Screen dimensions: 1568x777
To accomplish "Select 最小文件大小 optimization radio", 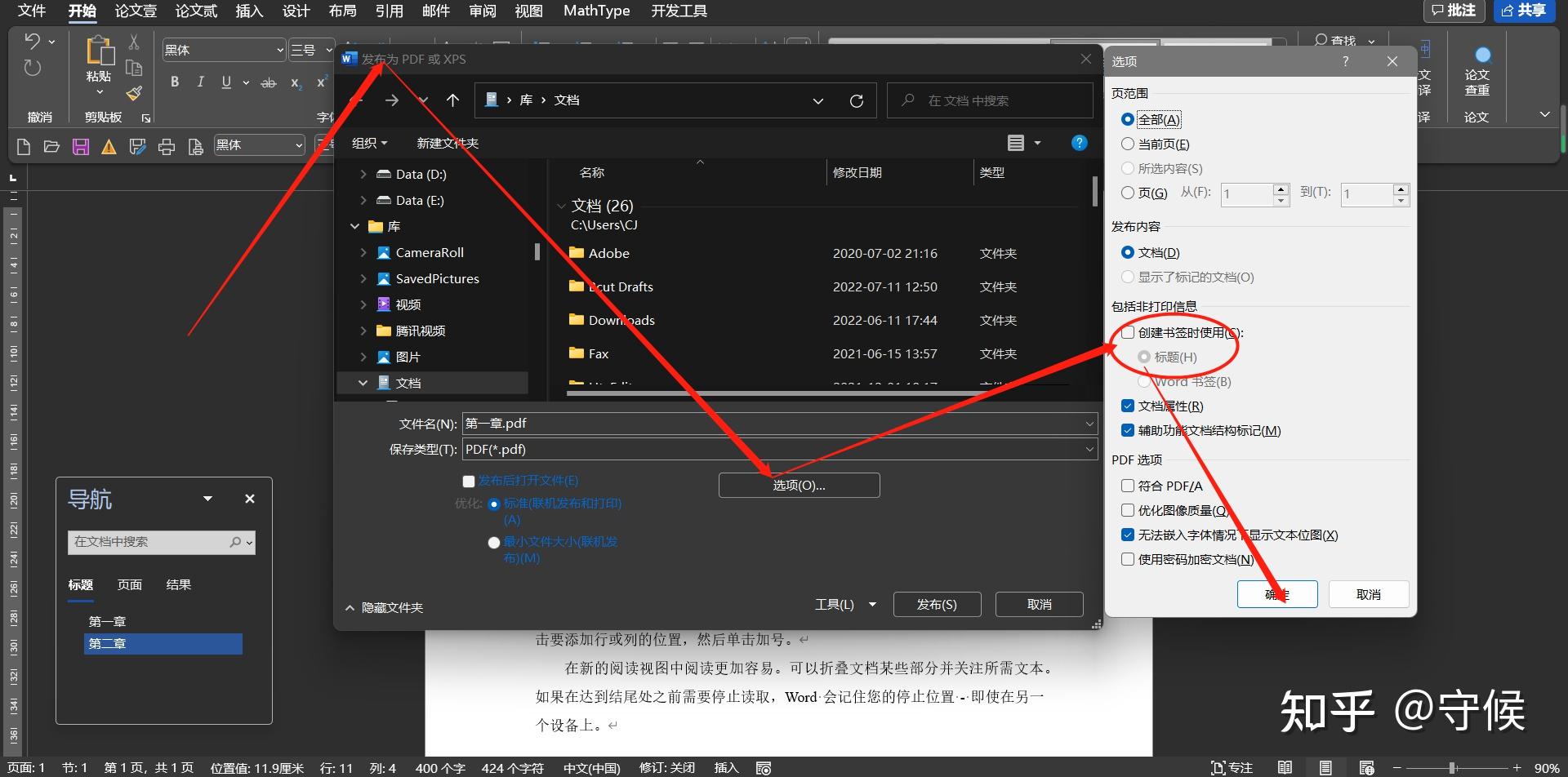I will click(x=493, y=543).
